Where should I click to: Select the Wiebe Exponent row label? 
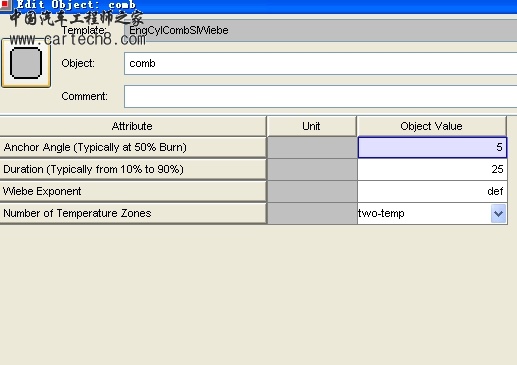coord(132,191)
